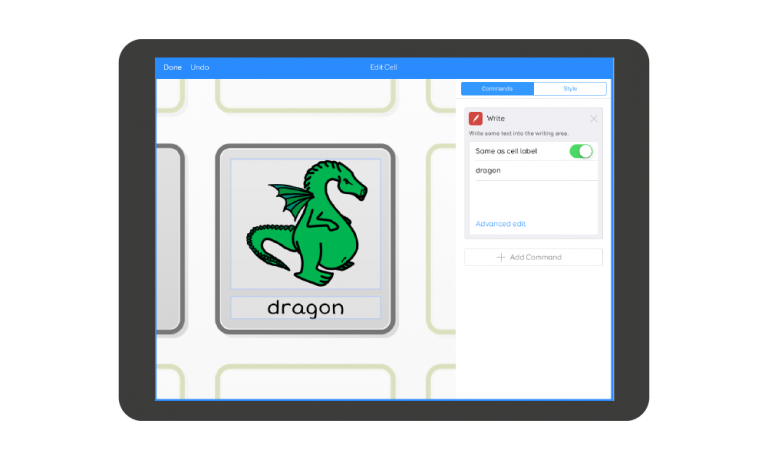Click the Edit Cell title in header
The width and height of the screenshot is (768, 460).
384,67
